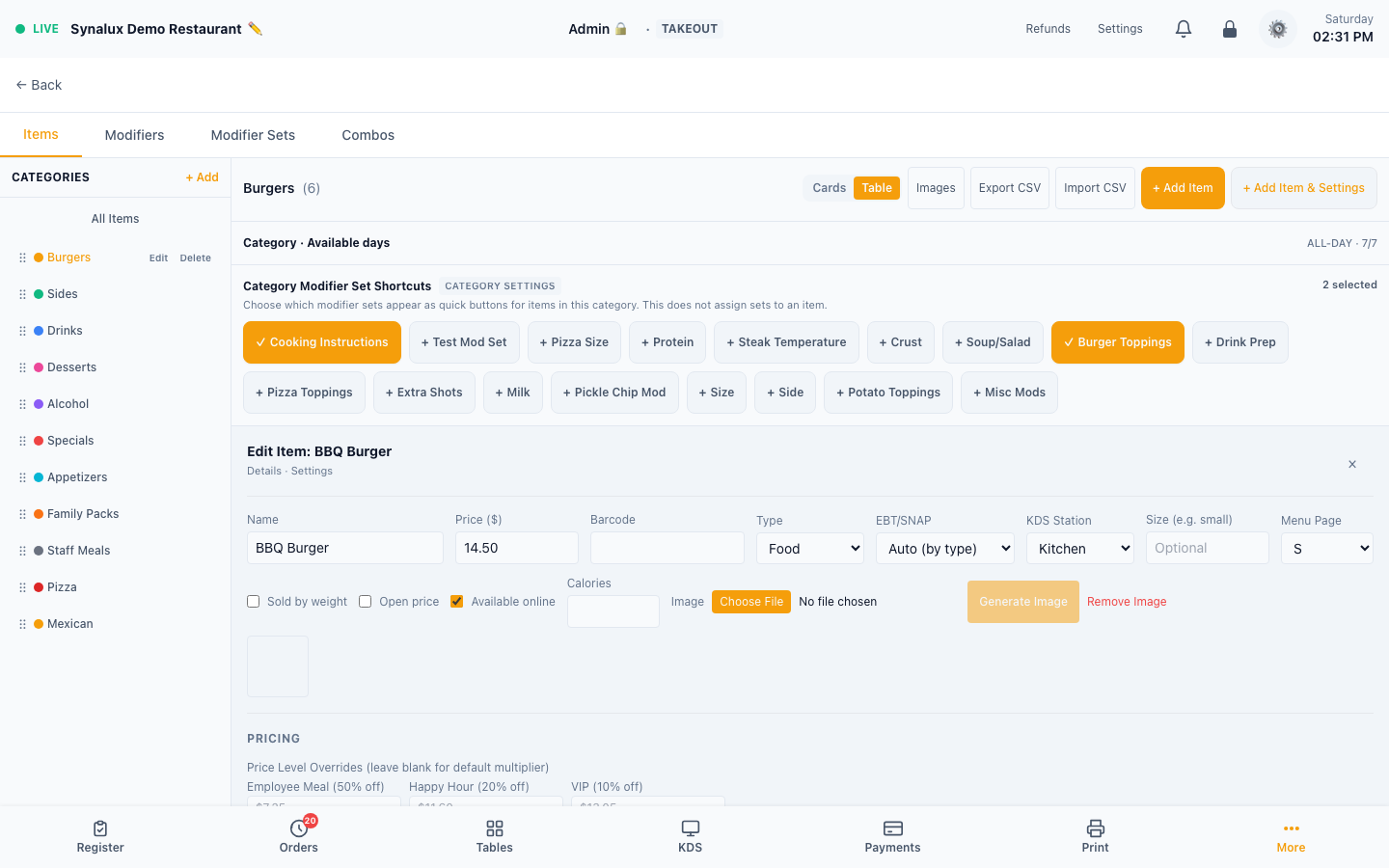Select the Items tab
1389x868 pixels.
point(41,135)
